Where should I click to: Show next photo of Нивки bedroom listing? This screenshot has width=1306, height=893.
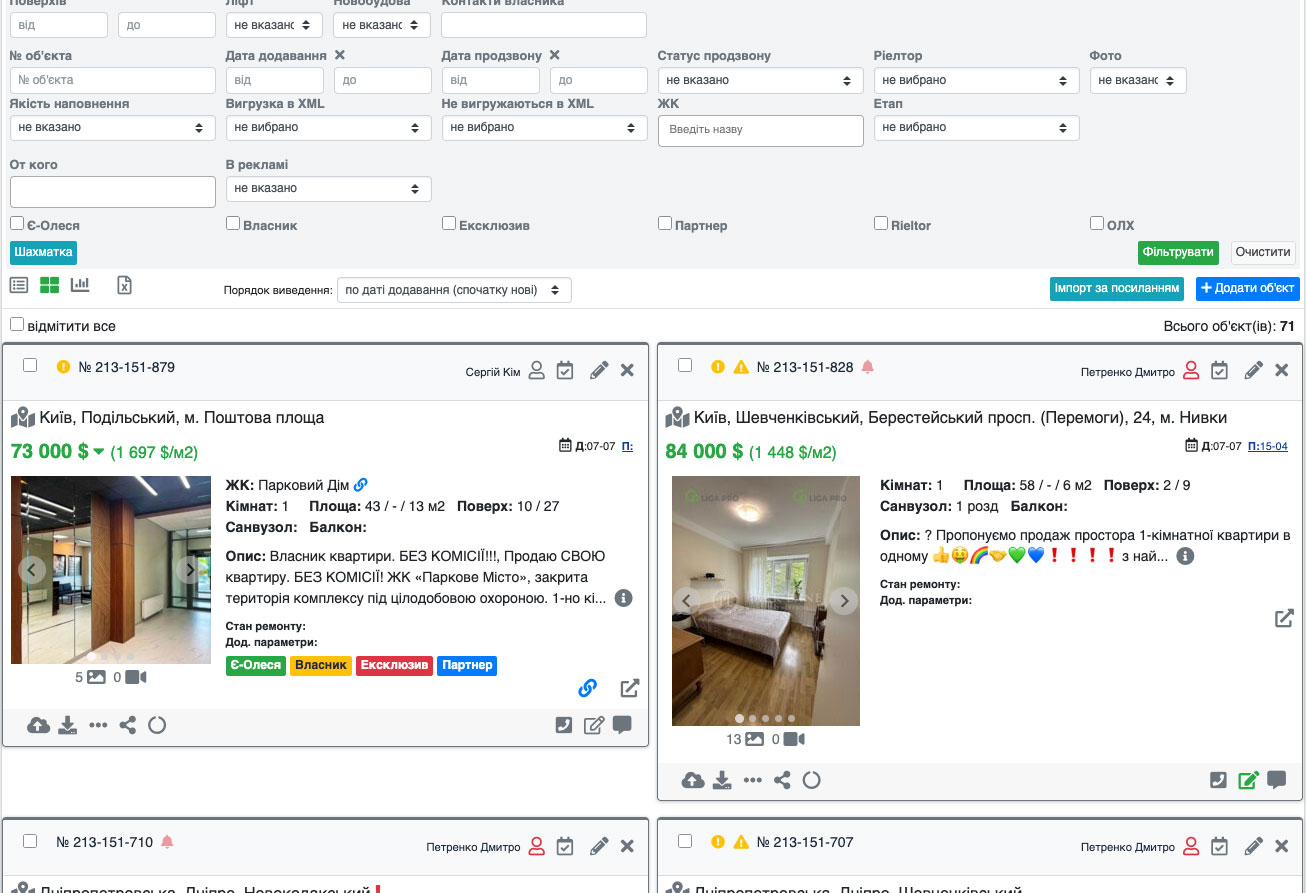(845, 600)
